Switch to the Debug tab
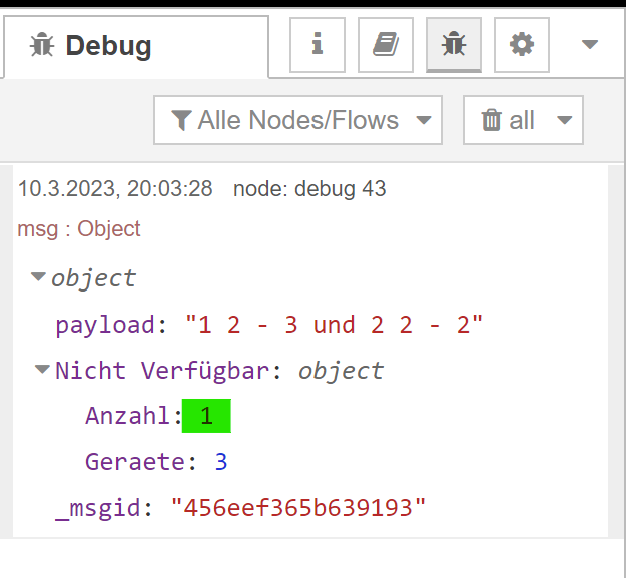 pos(136,46)
